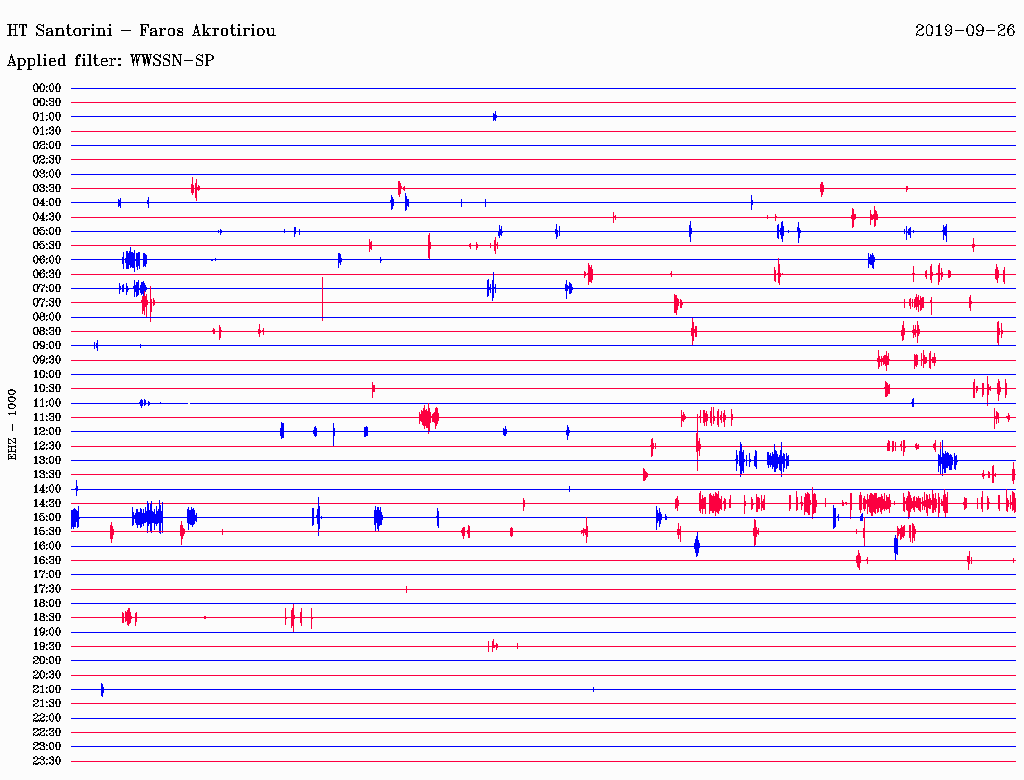Select the 04:30 time label
The image size is (1024, 780).
tap(47, 217)
